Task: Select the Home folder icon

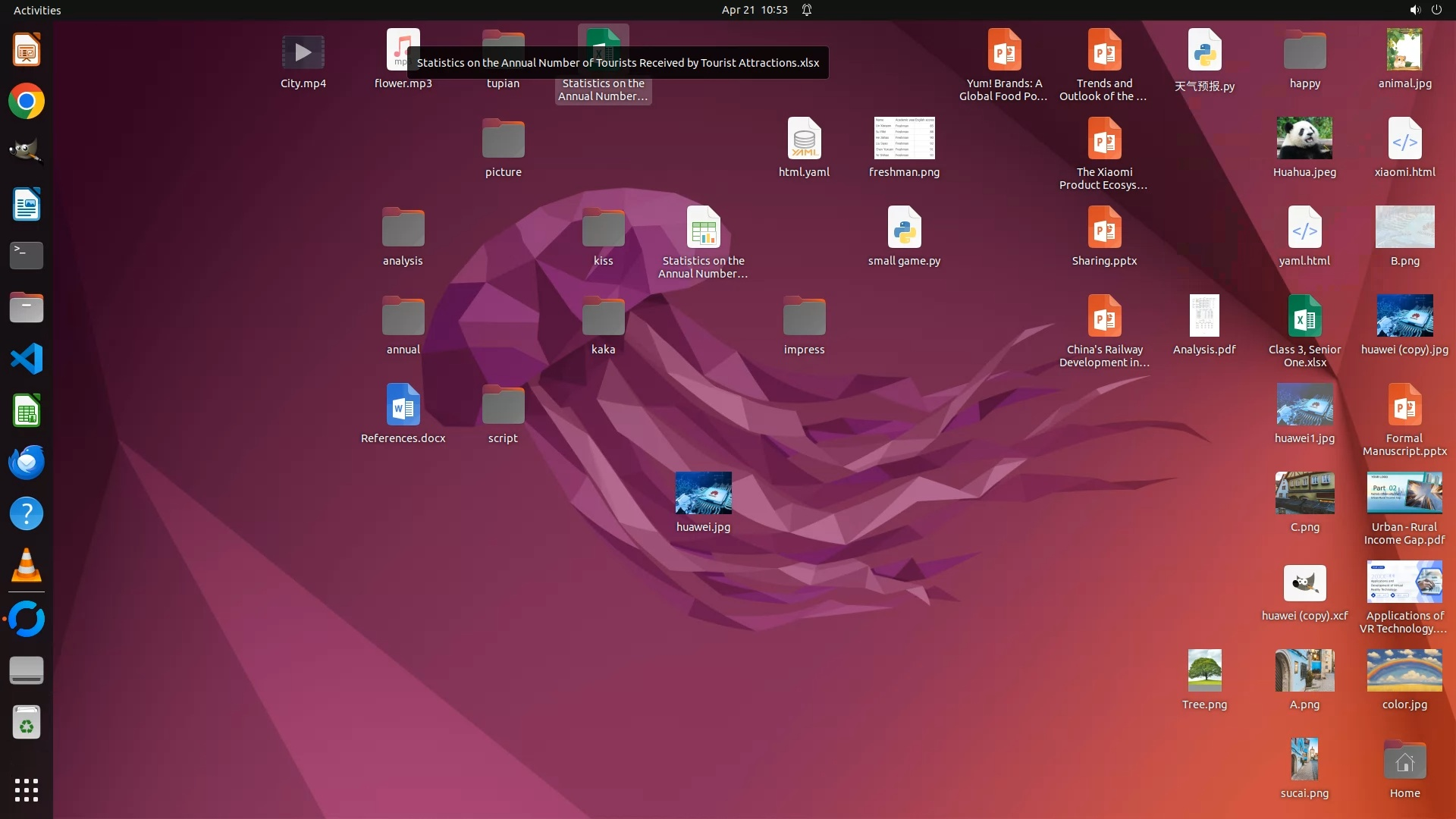Action: (x=1404, y=761)
